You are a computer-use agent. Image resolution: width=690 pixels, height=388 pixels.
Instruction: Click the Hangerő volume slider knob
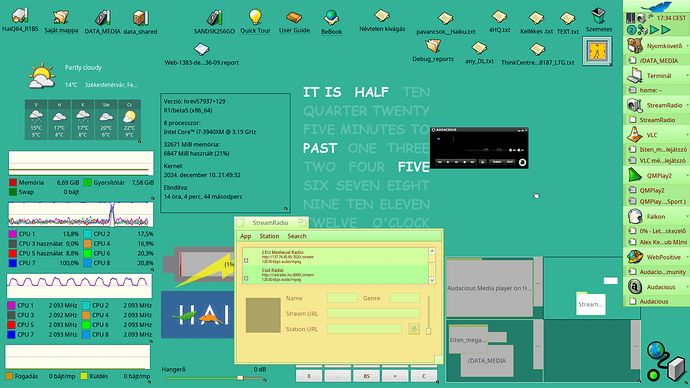click(x=240, y=378)
